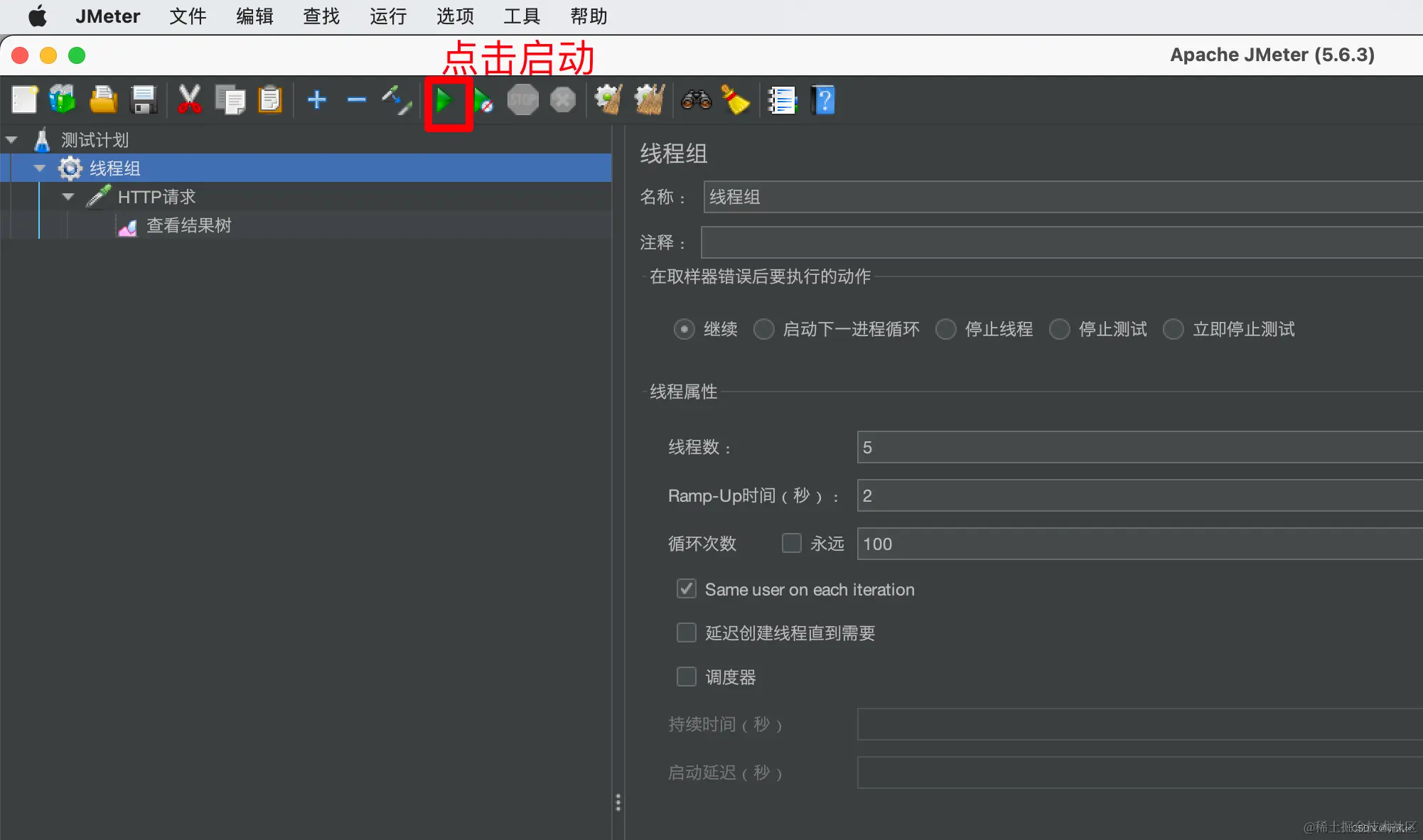Collapse the 测试计划 tree node arrow
1423x840 pixels.
point(11,140)
